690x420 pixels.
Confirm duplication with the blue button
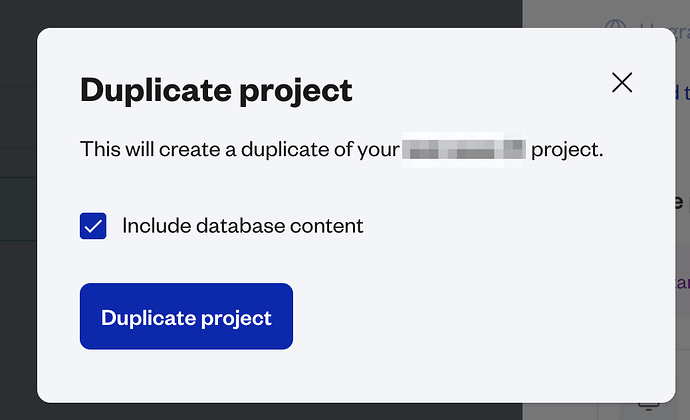pyautogui.click(x=186, y=316)
